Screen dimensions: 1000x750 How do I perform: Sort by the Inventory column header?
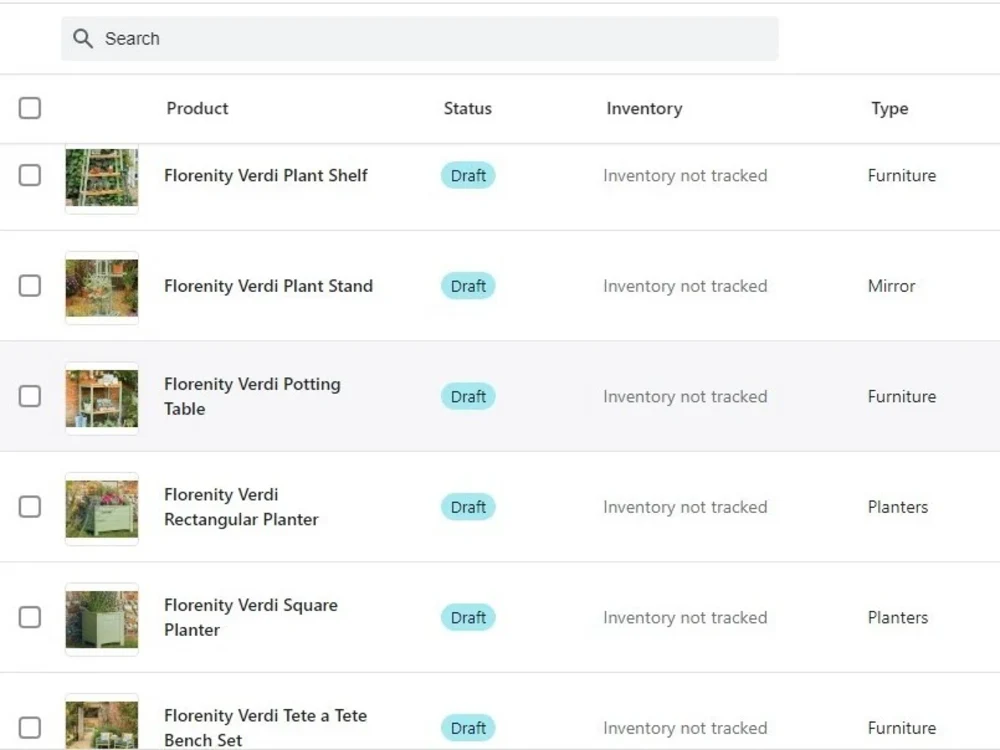tap(644, 108)
